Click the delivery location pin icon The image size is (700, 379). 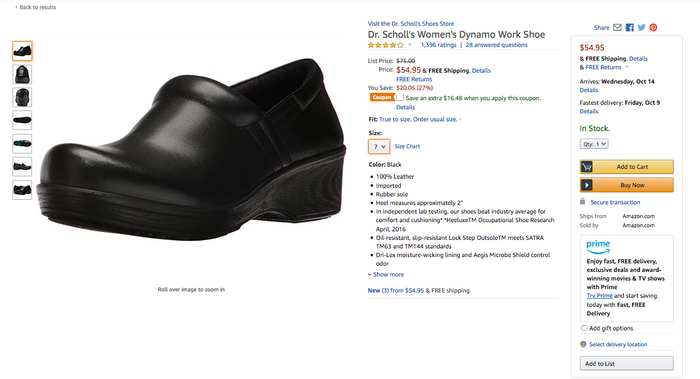583,344
